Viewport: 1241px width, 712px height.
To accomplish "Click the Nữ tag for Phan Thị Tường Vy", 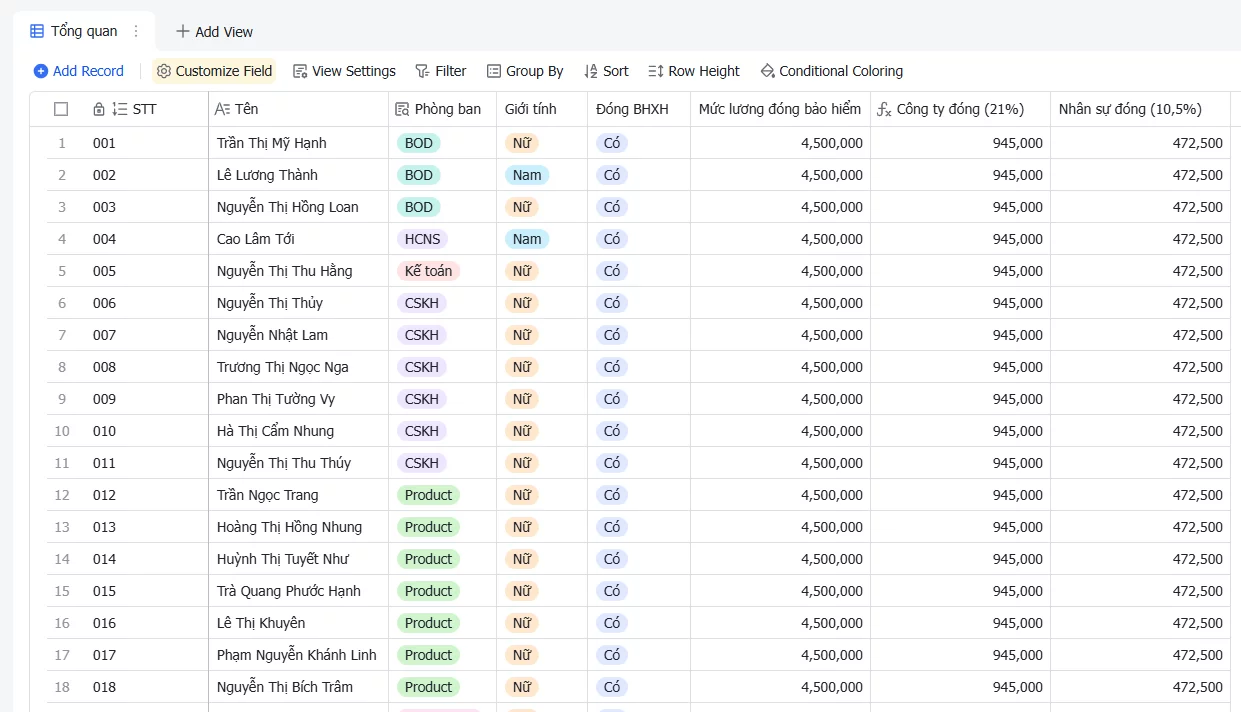I will click(x=522, y=399).
